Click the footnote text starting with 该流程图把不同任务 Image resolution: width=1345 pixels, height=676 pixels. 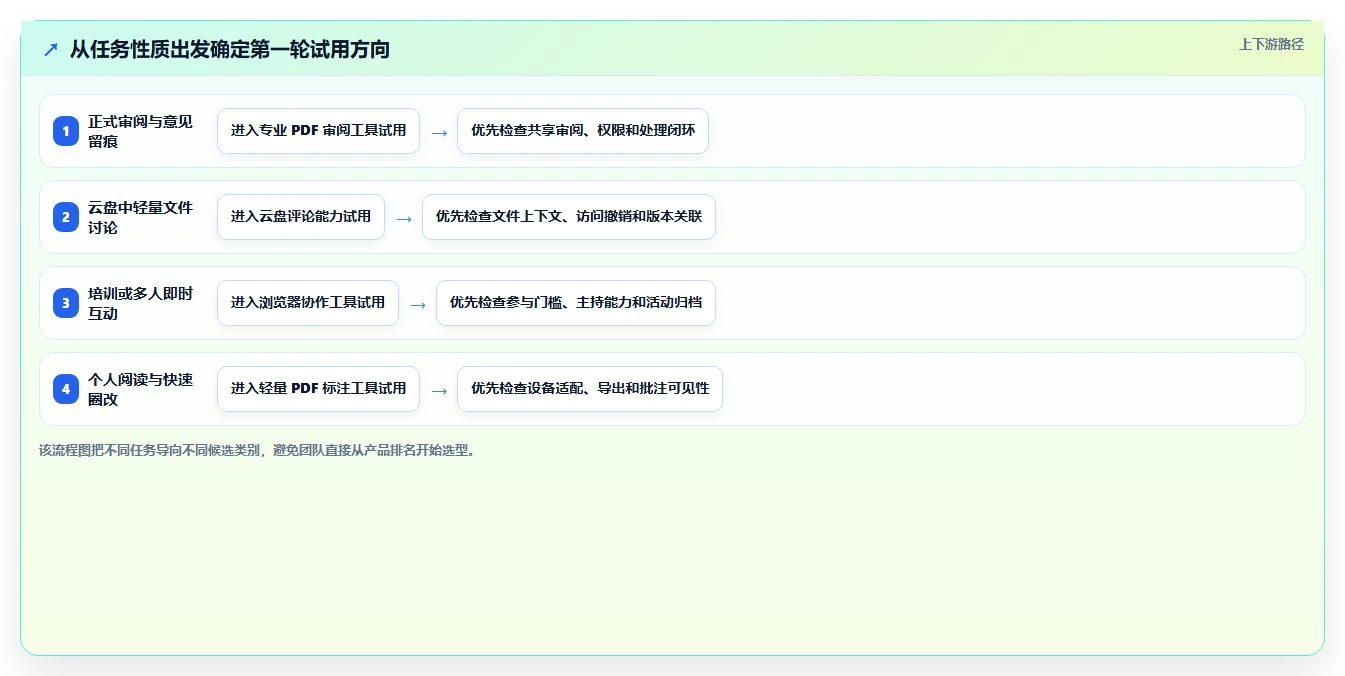pyautogui.click(x=257, y=450)
